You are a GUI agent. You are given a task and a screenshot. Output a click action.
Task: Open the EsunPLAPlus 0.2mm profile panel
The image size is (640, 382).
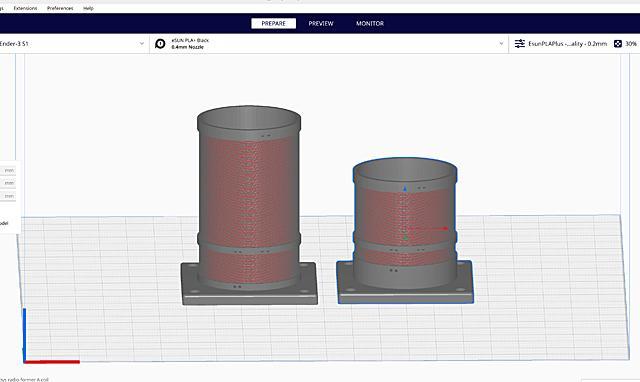point(567,44)
